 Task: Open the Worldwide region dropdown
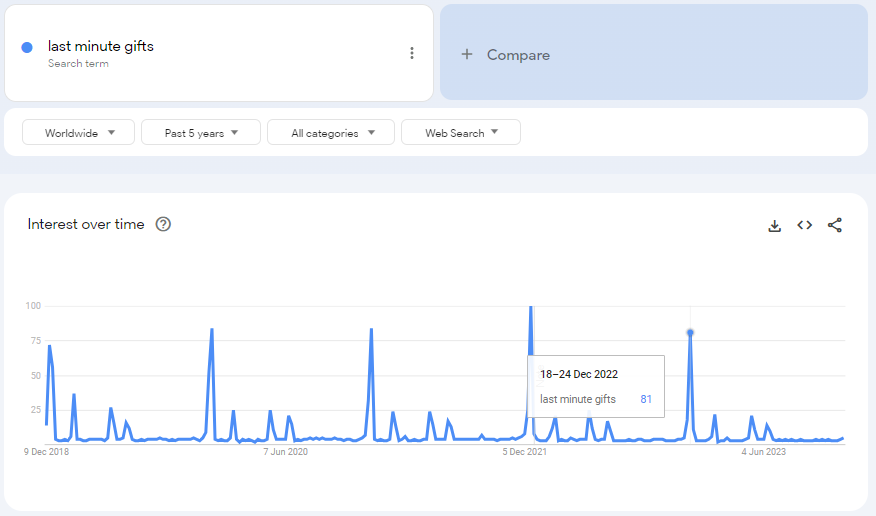click(78, 133)
